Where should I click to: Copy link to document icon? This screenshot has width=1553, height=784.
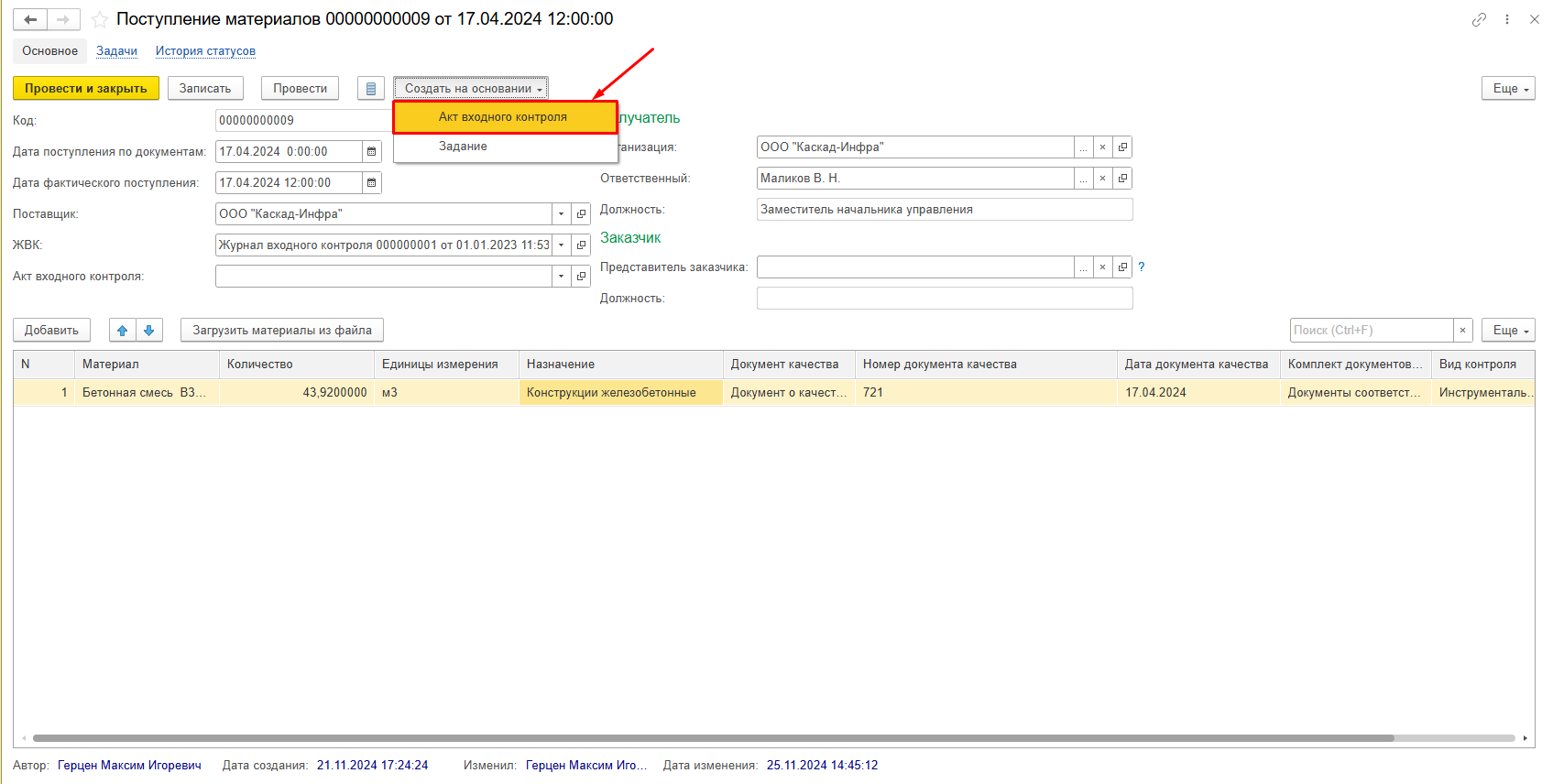point(1479,19)
